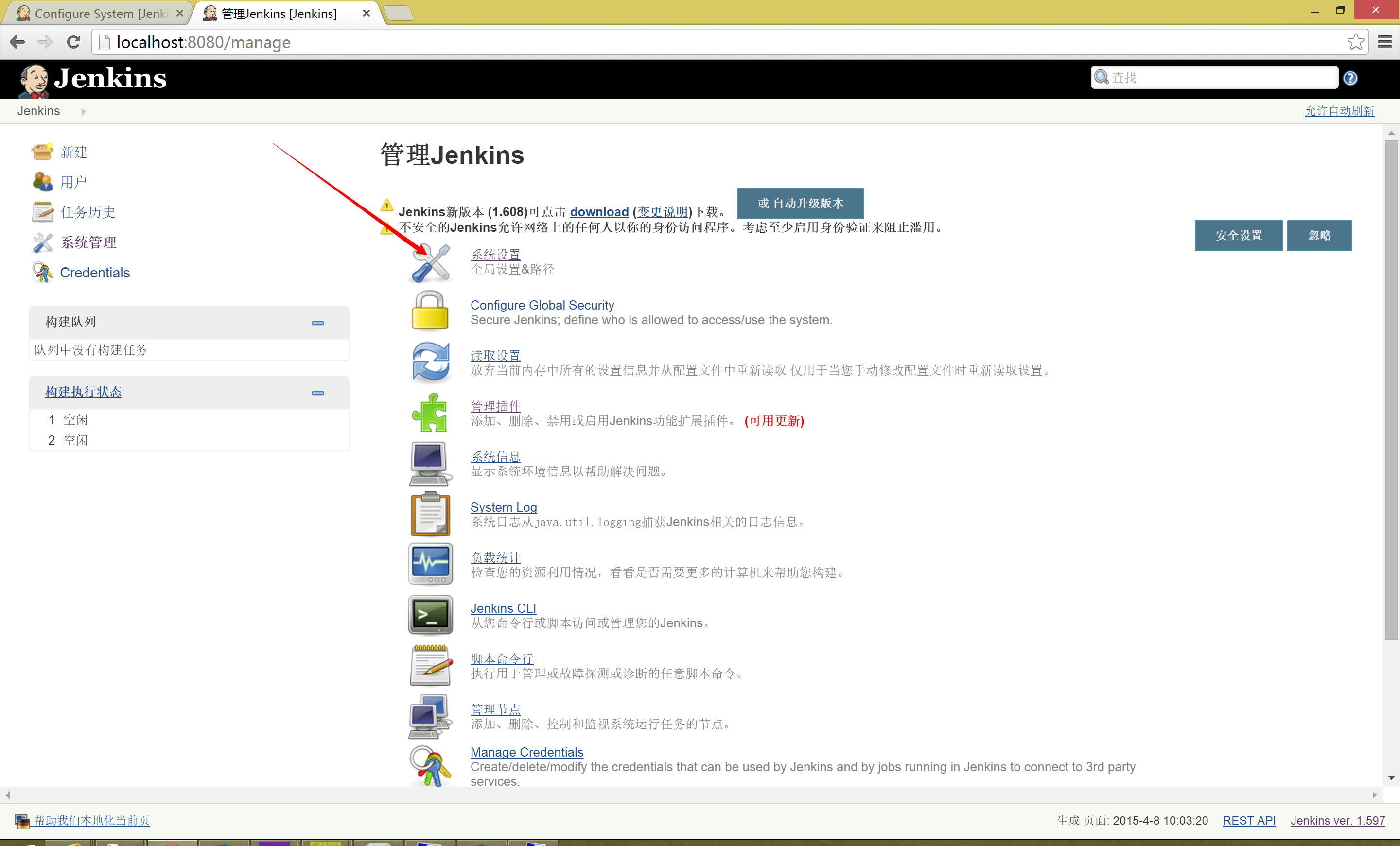The image size is (1400, 846).
Task: Click the 忽略 button
Action: point(1319,235)
